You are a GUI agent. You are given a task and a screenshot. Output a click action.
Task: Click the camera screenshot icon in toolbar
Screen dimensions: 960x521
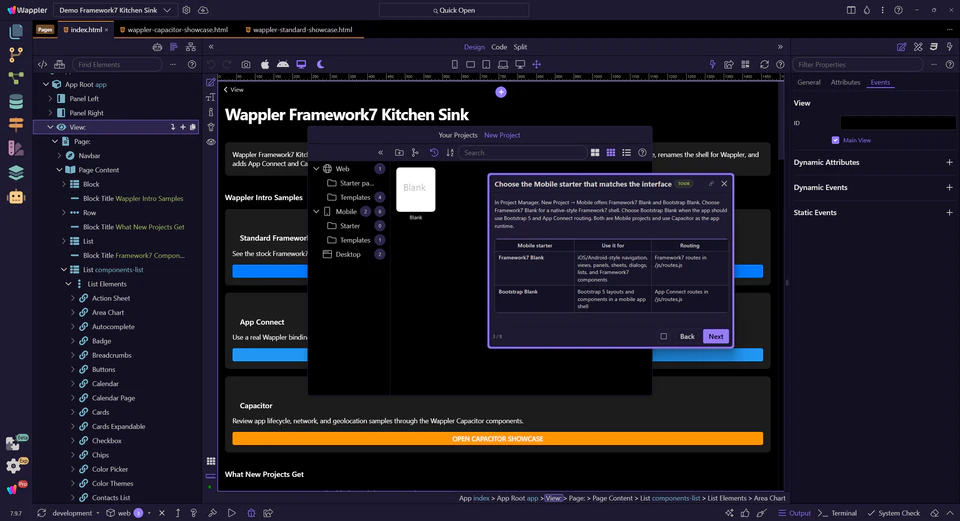tap(246, 64)
